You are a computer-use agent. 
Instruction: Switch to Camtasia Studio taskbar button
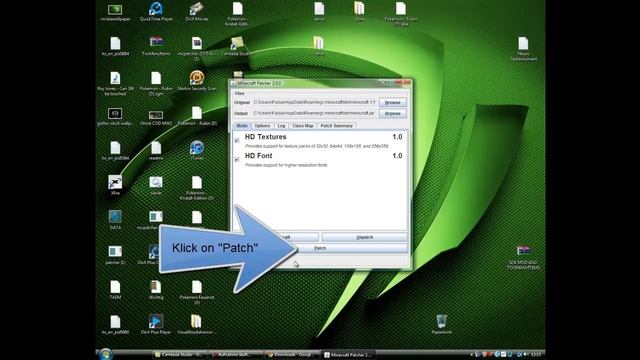180,355
